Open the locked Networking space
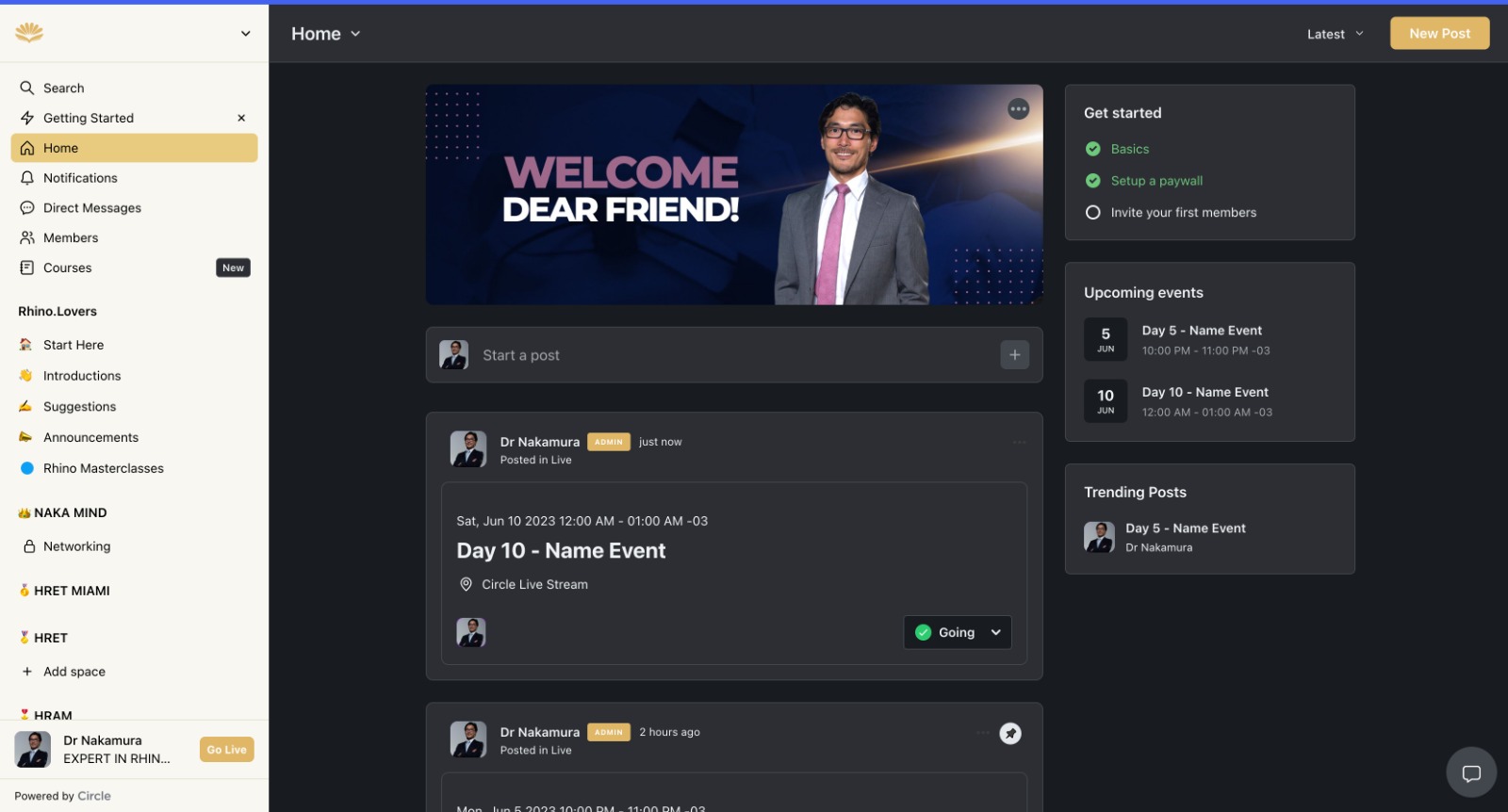Viewport: 1508px width, 812px height. 134,546
